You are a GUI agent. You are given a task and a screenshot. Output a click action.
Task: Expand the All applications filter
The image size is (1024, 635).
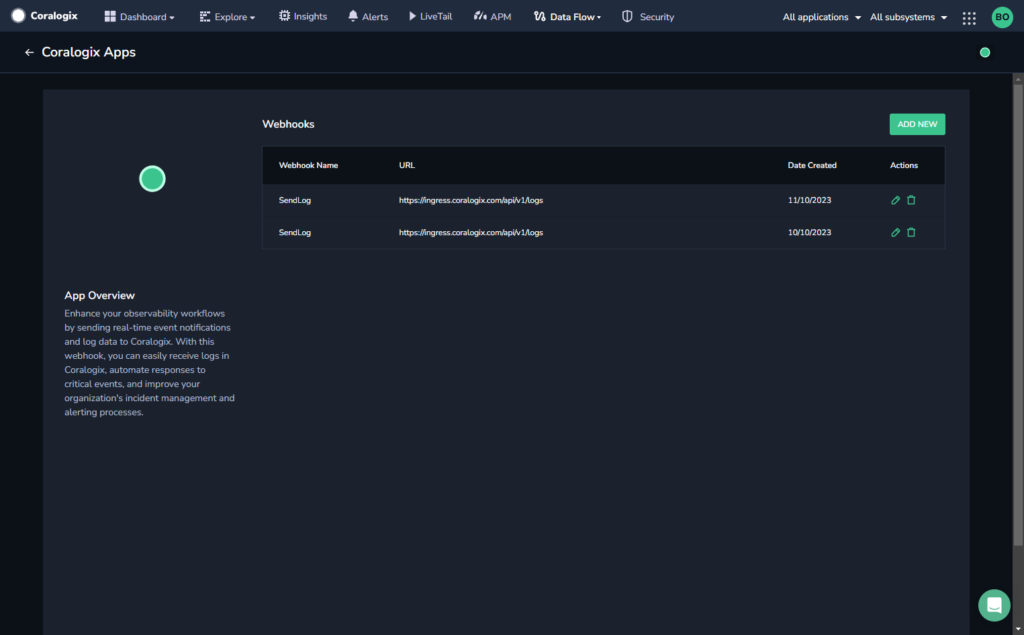822,17
